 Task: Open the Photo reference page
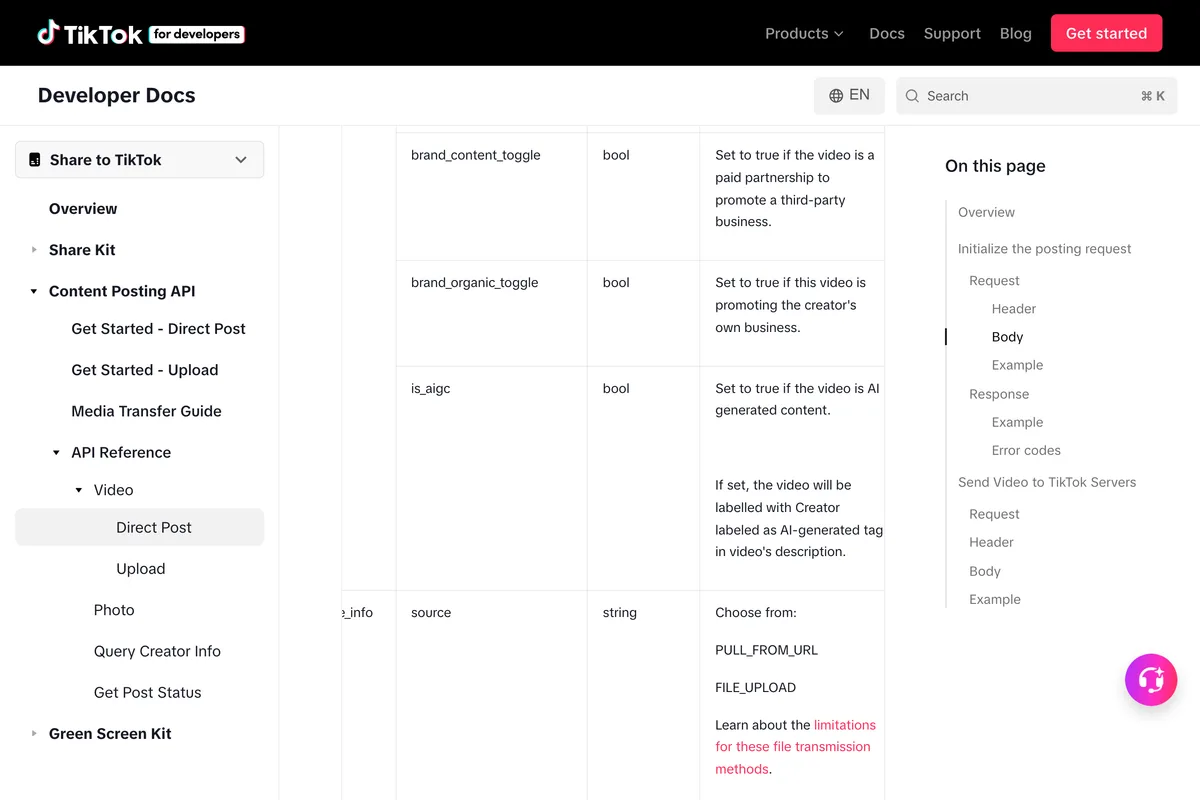pos(114,610)
